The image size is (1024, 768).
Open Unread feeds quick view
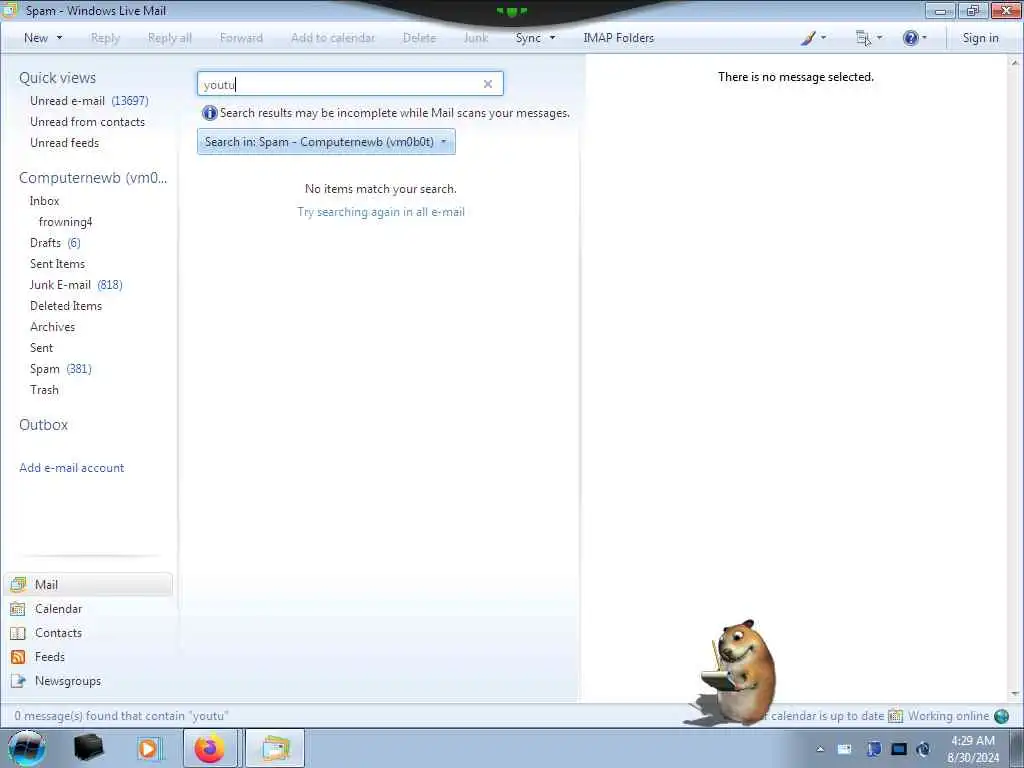65,142
